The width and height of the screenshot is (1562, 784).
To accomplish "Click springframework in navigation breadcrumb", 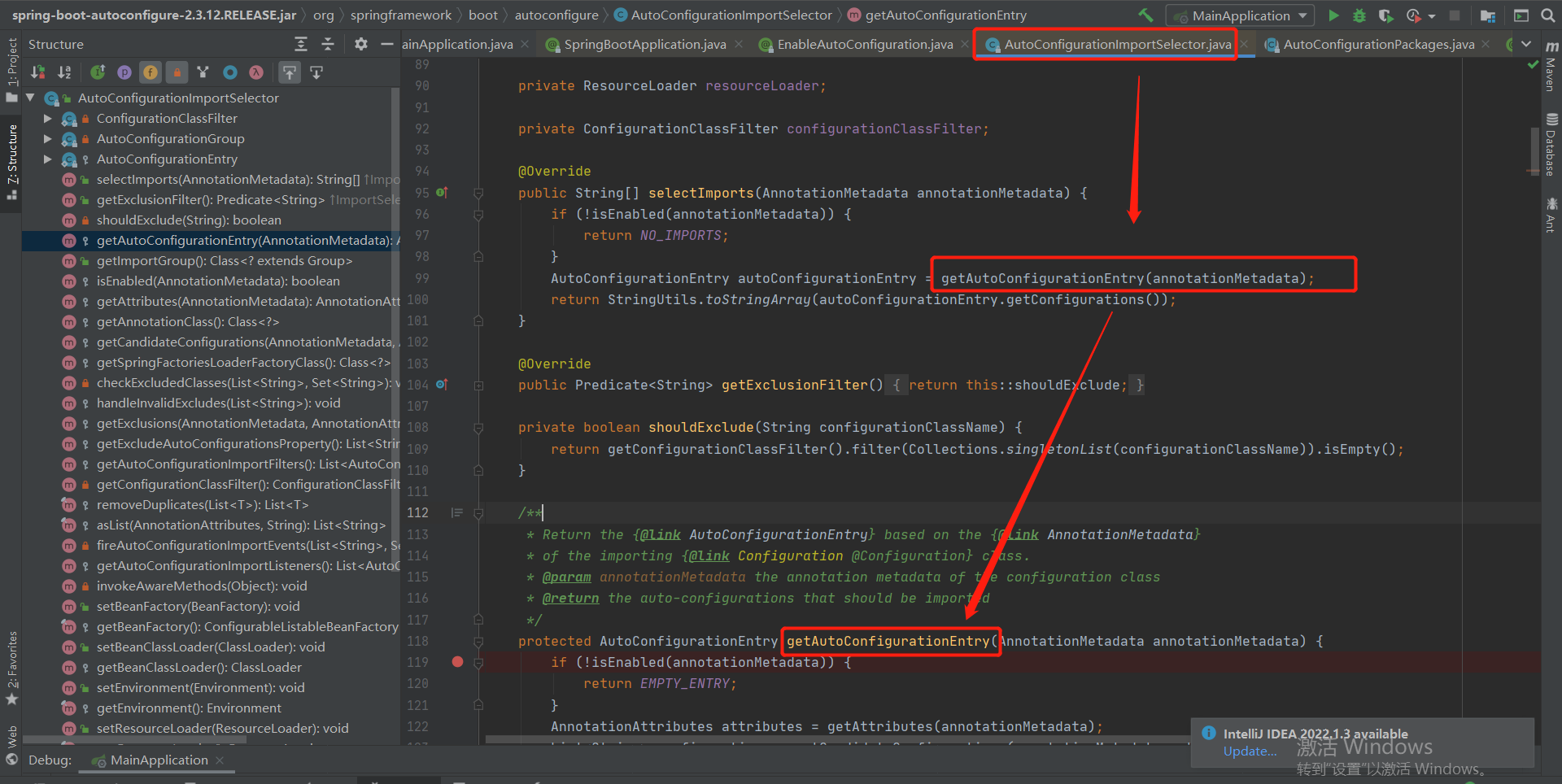I will tap(400, 15).
